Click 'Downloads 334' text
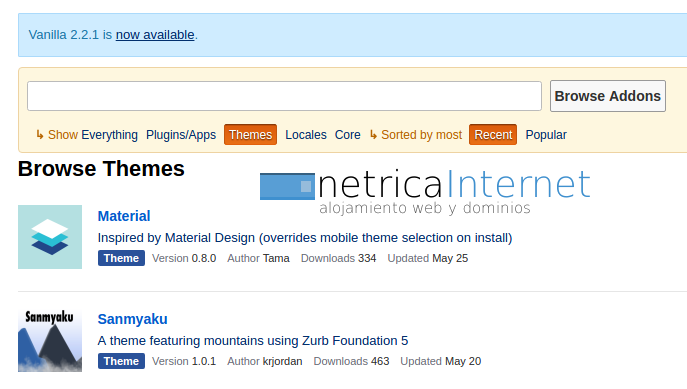Image resolution: width=687 pixels, height=389 pixels. point(338,258)
